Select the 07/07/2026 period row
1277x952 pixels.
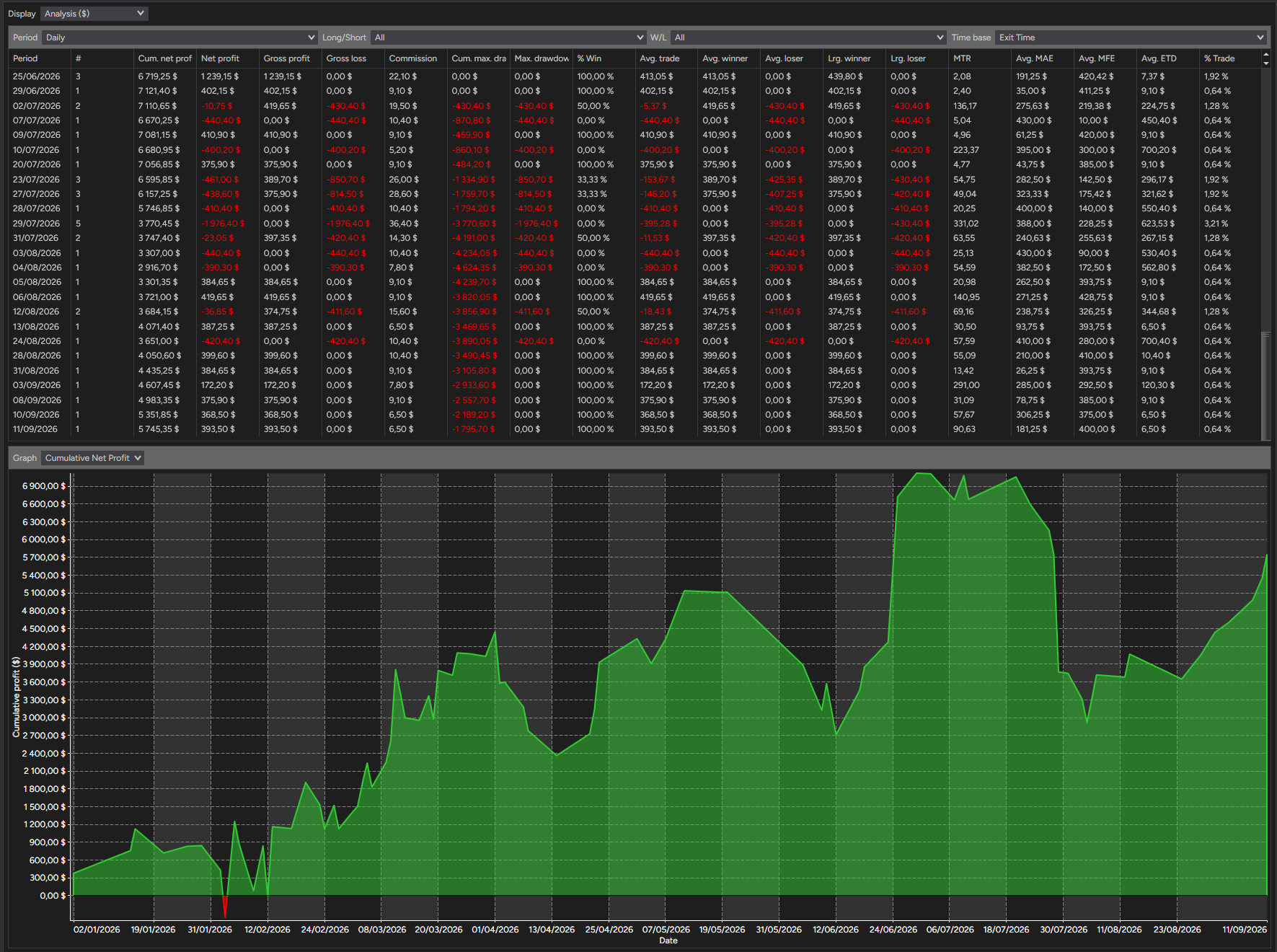click(x=635, y=120)
